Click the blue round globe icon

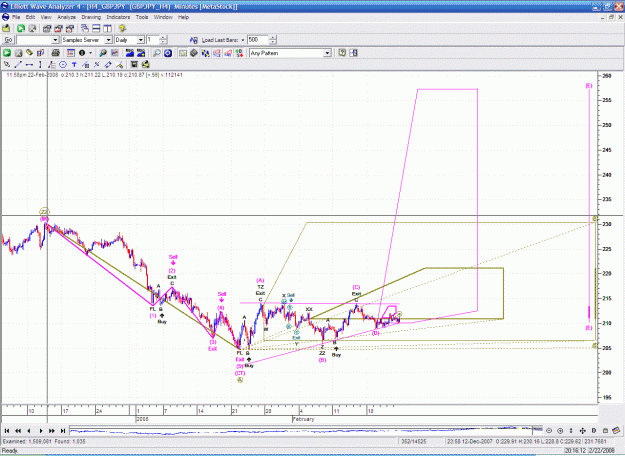pos(168,53)
